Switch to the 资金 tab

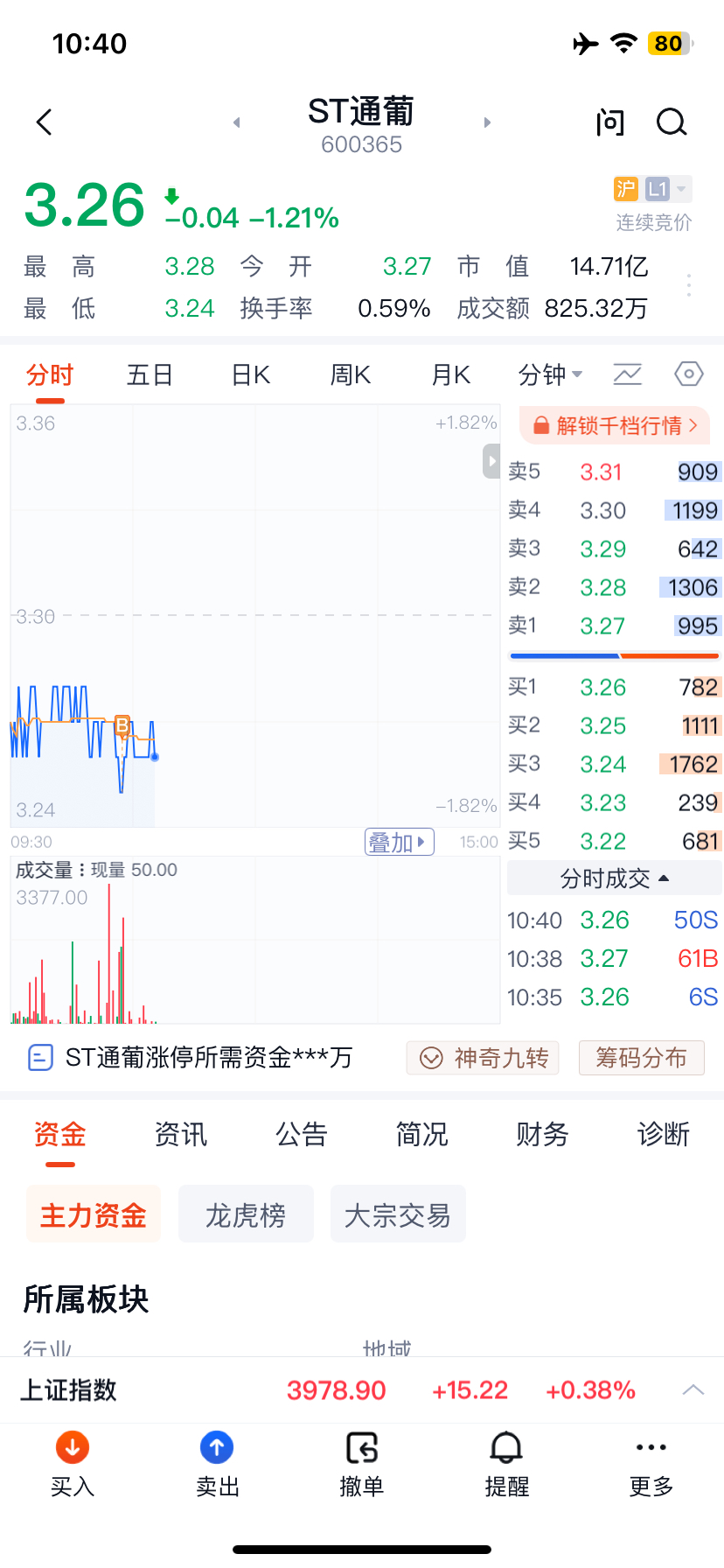tap(59, 1134)
